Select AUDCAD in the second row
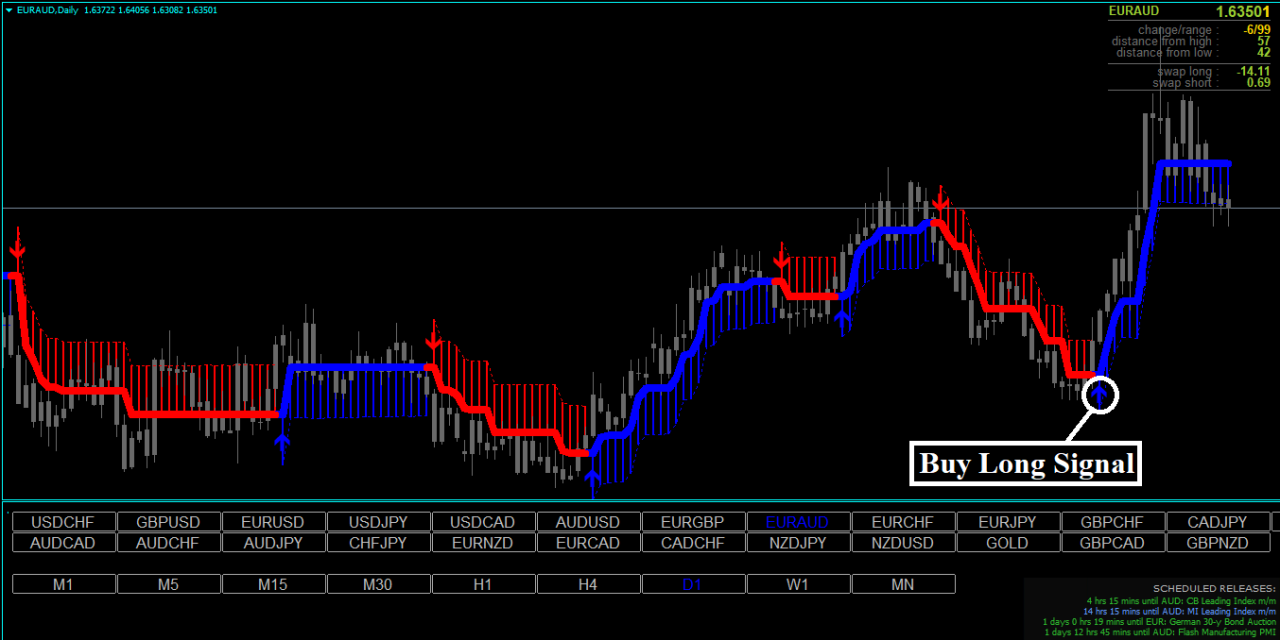 [63, 543]
